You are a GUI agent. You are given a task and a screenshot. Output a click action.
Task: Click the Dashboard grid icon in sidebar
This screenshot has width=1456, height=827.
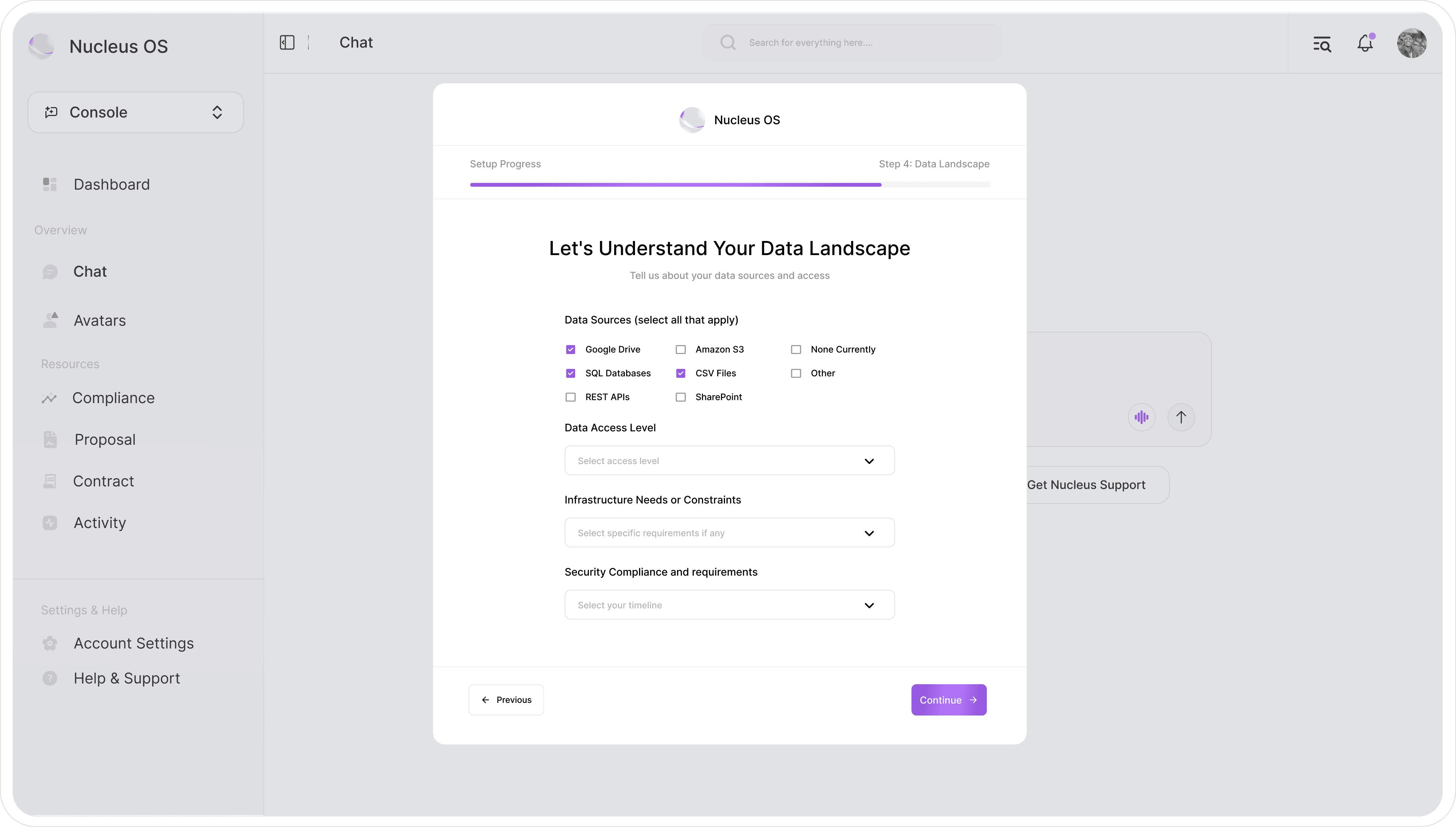point(50,184)
